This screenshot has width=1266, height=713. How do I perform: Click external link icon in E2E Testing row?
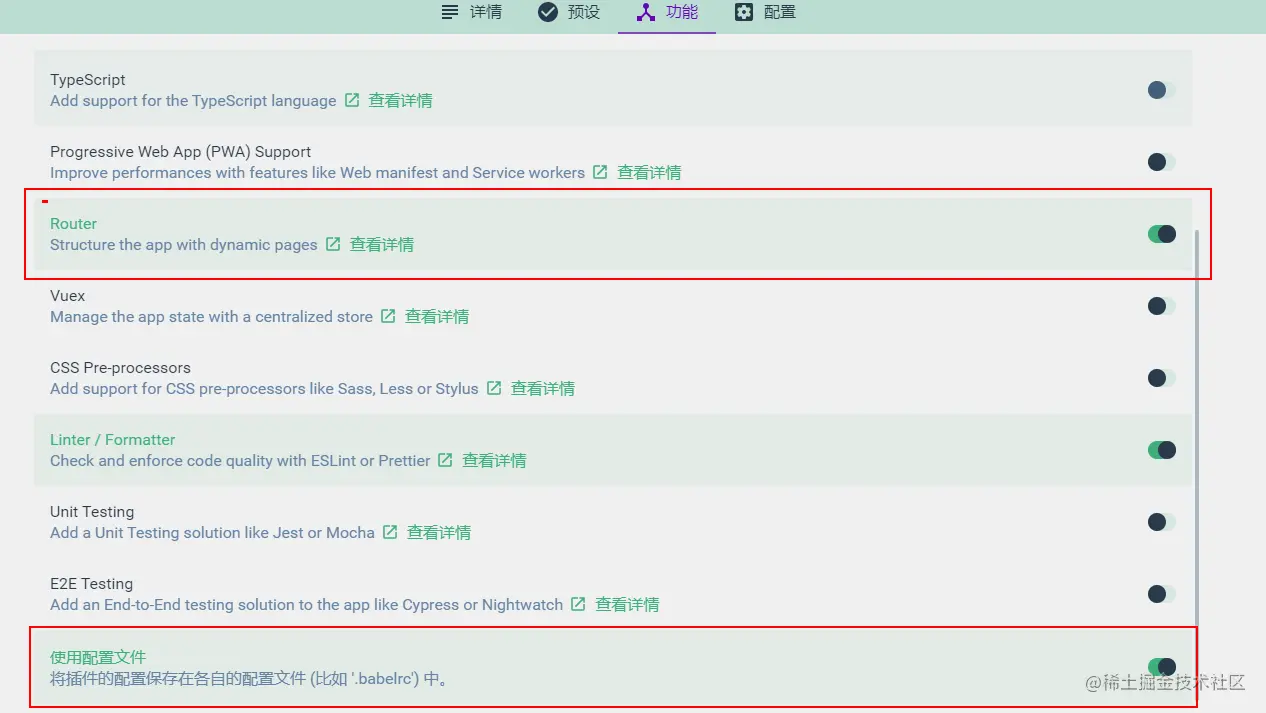(578, 604)
